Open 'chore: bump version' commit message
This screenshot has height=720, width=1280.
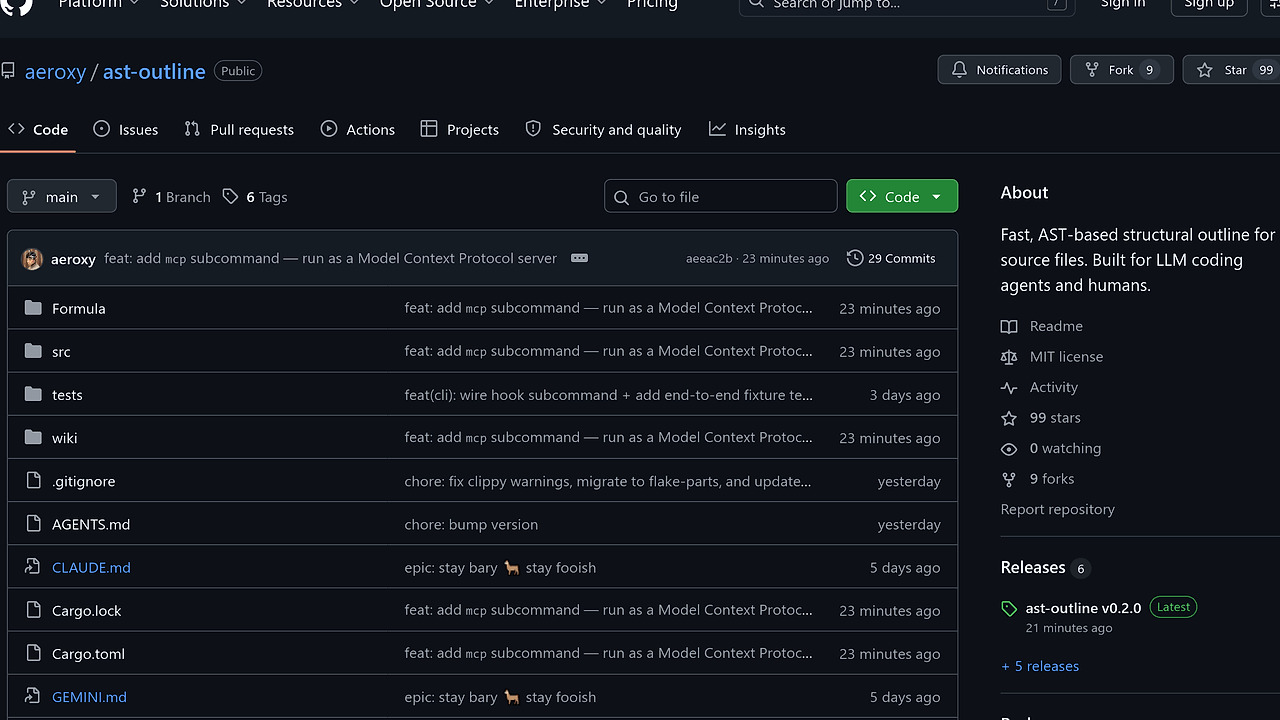pyautogui.click(x=471, y=524)
